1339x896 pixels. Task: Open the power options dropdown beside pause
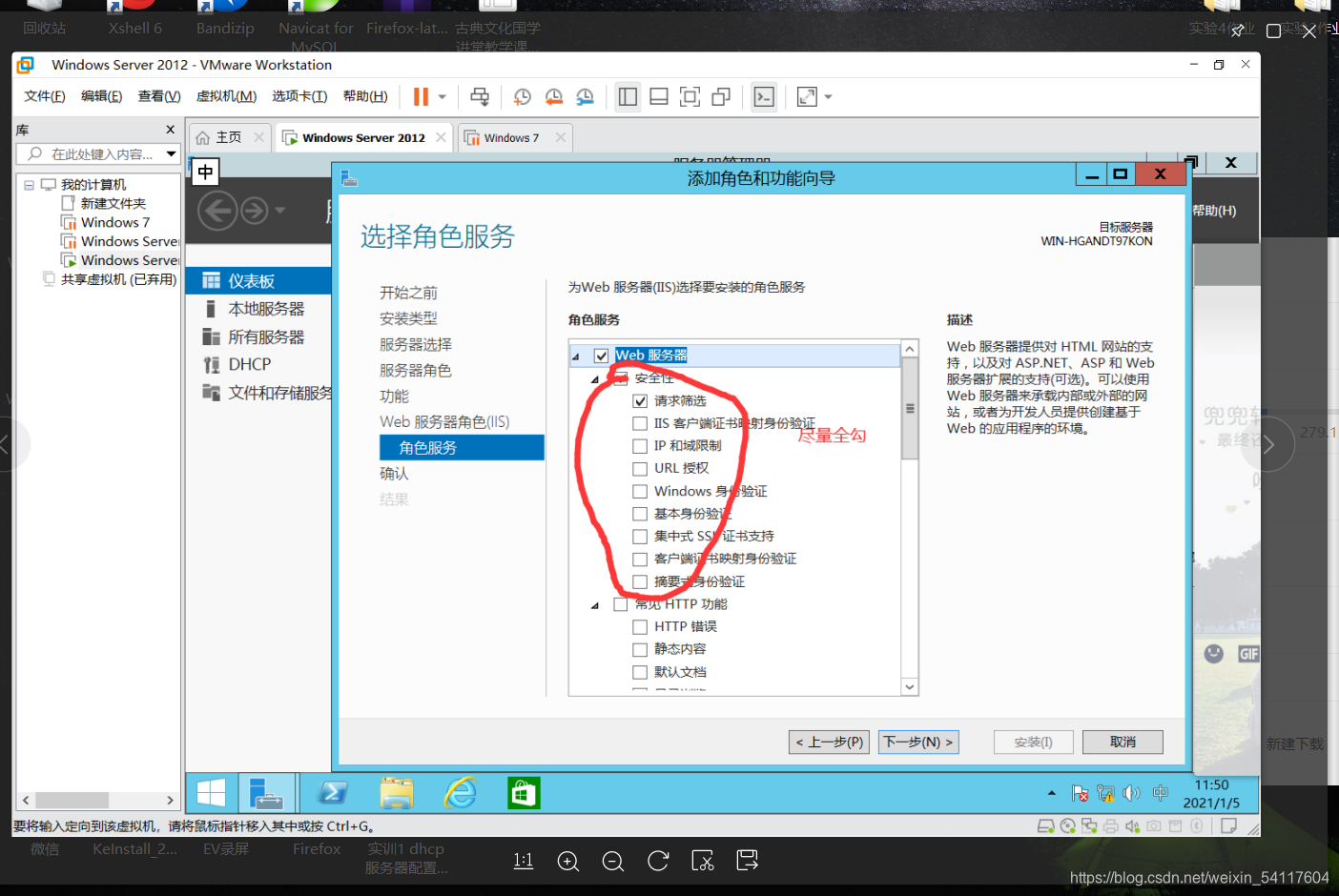[x=443, y=96]
